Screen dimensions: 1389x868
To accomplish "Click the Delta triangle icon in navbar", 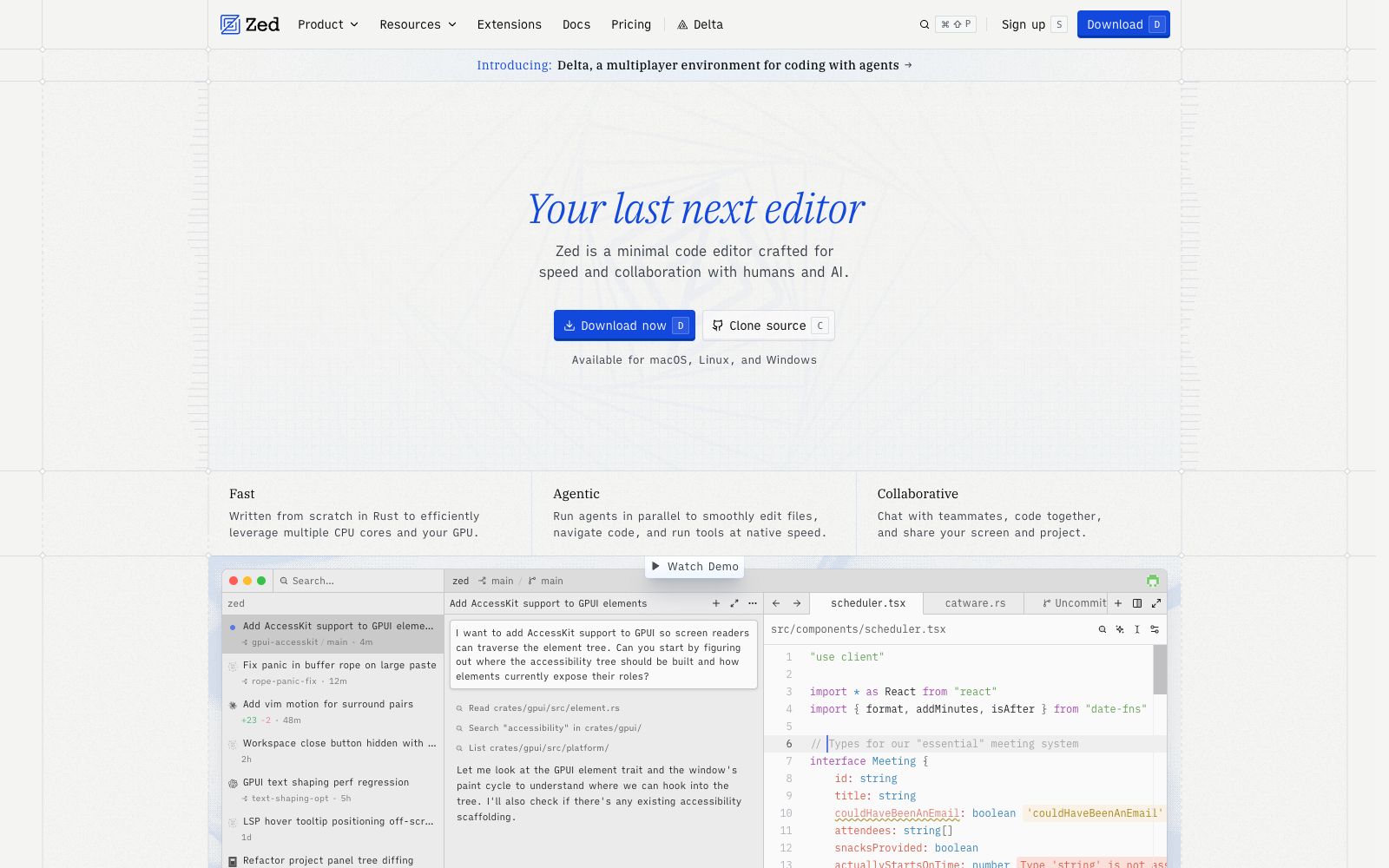I will point(682,25).
